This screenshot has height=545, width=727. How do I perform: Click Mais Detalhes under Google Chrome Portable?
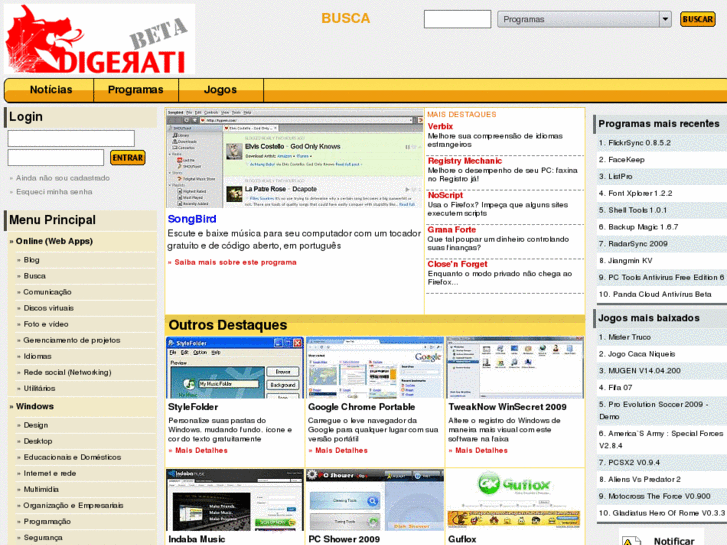pyautogui.click(x=341, y=450)
